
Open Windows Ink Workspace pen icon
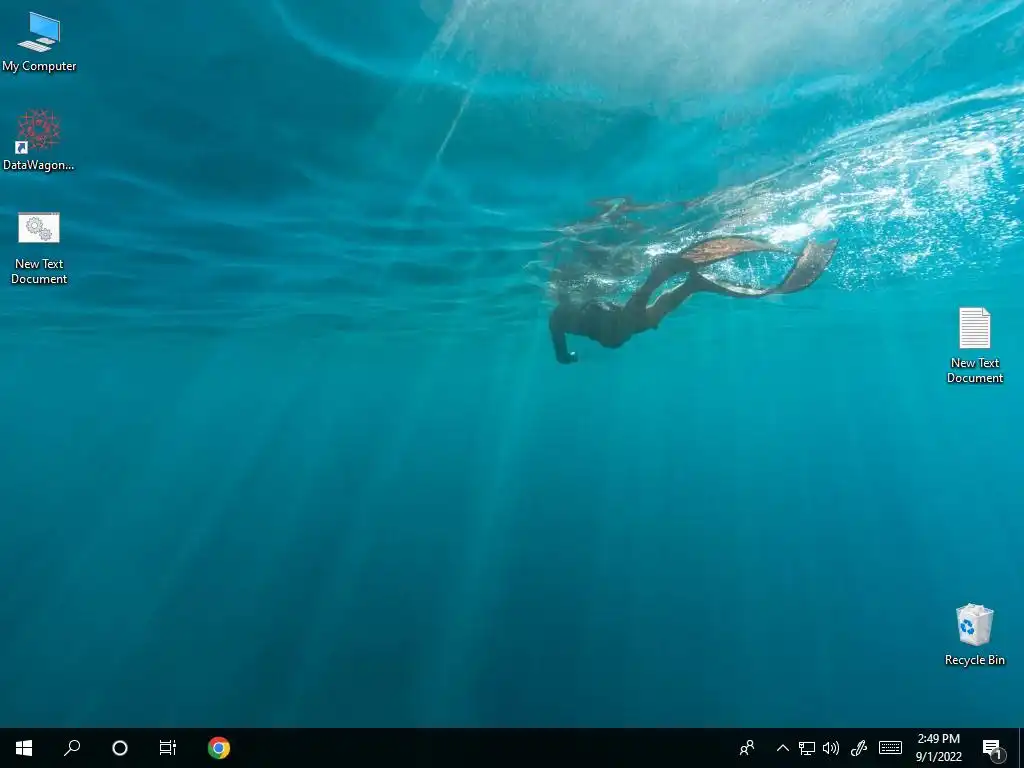coord(859,748)
